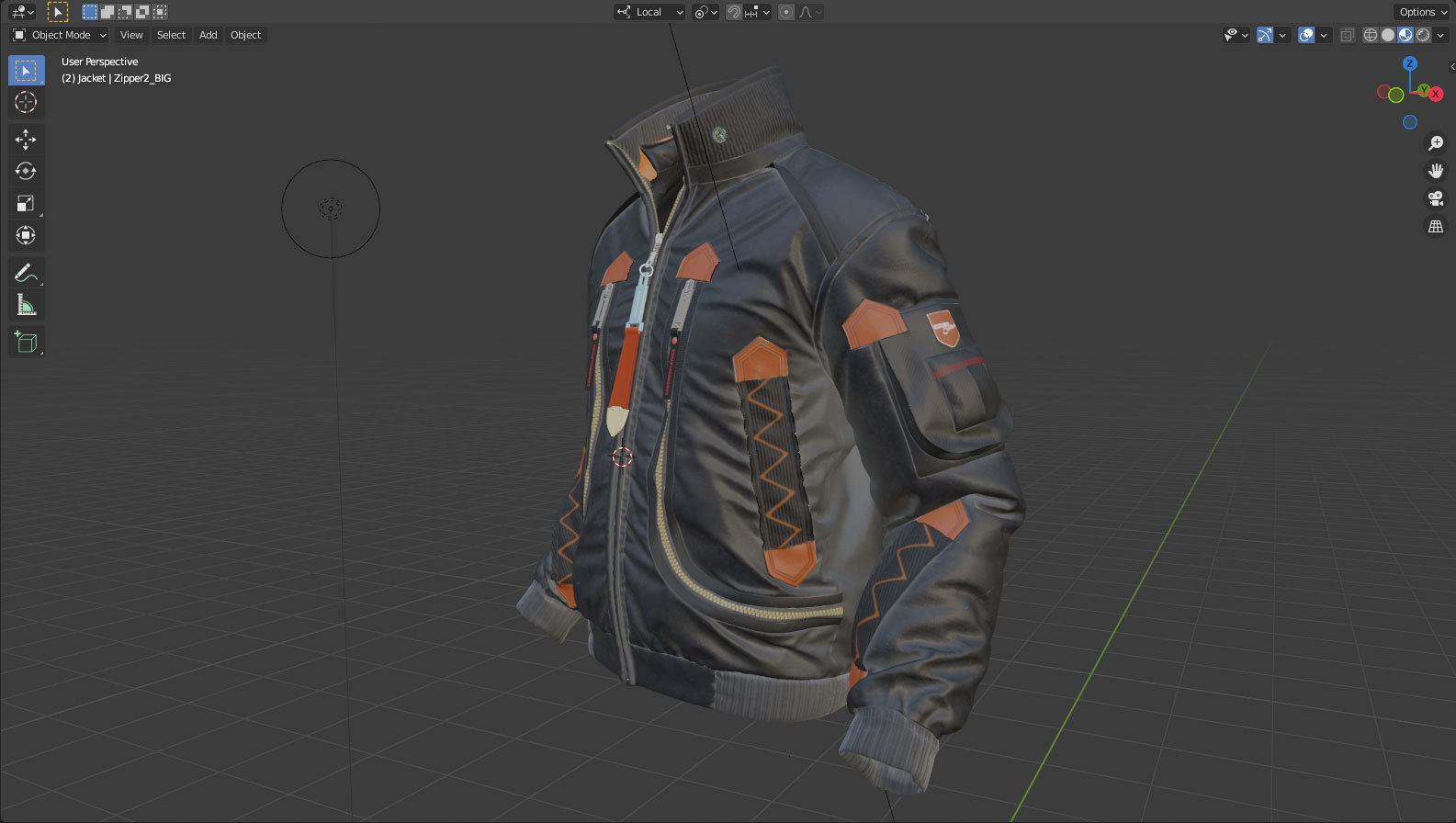Toggle show gizmos button
Viewport: 1456px width, 823px height.
point(1265,35)
